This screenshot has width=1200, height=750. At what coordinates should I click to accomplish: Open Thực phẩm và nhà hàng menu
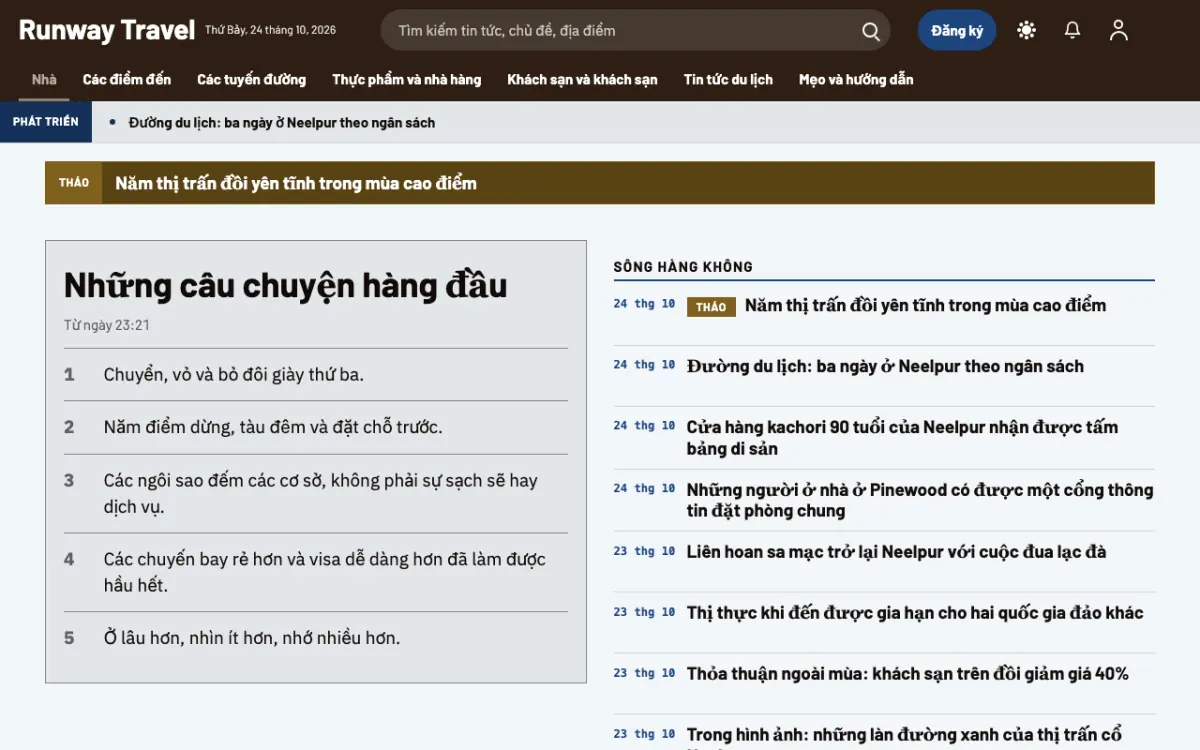407,80
